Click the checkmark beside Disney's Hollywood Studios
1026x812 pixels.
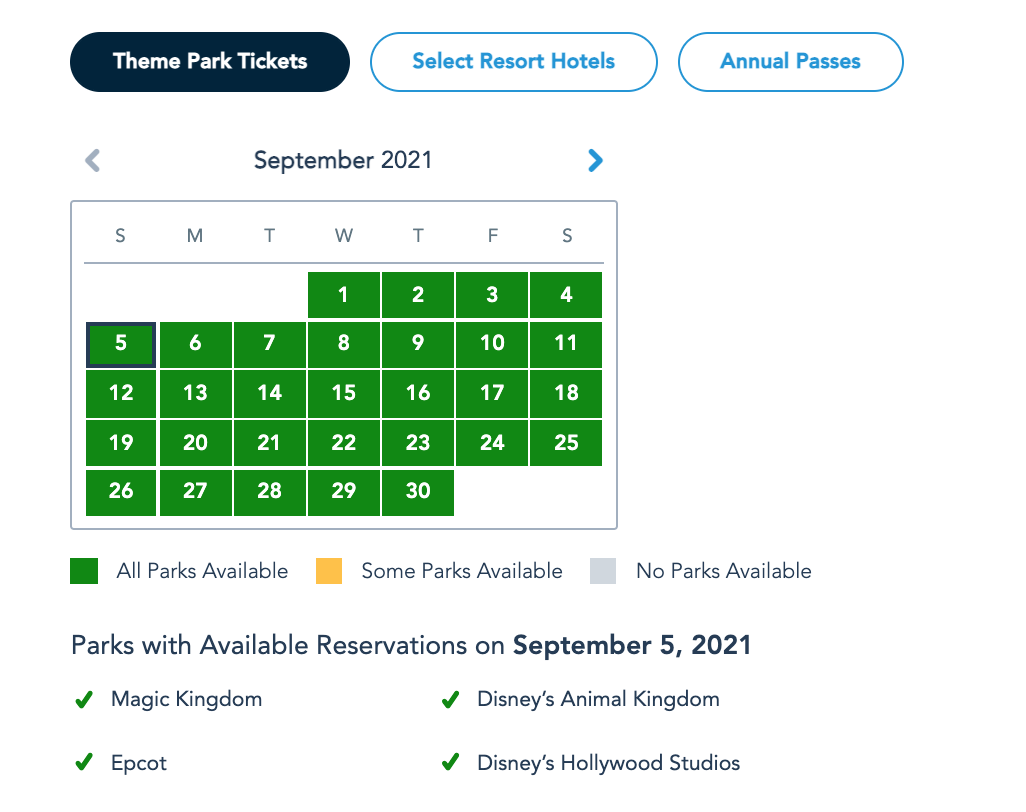(451, 763)
